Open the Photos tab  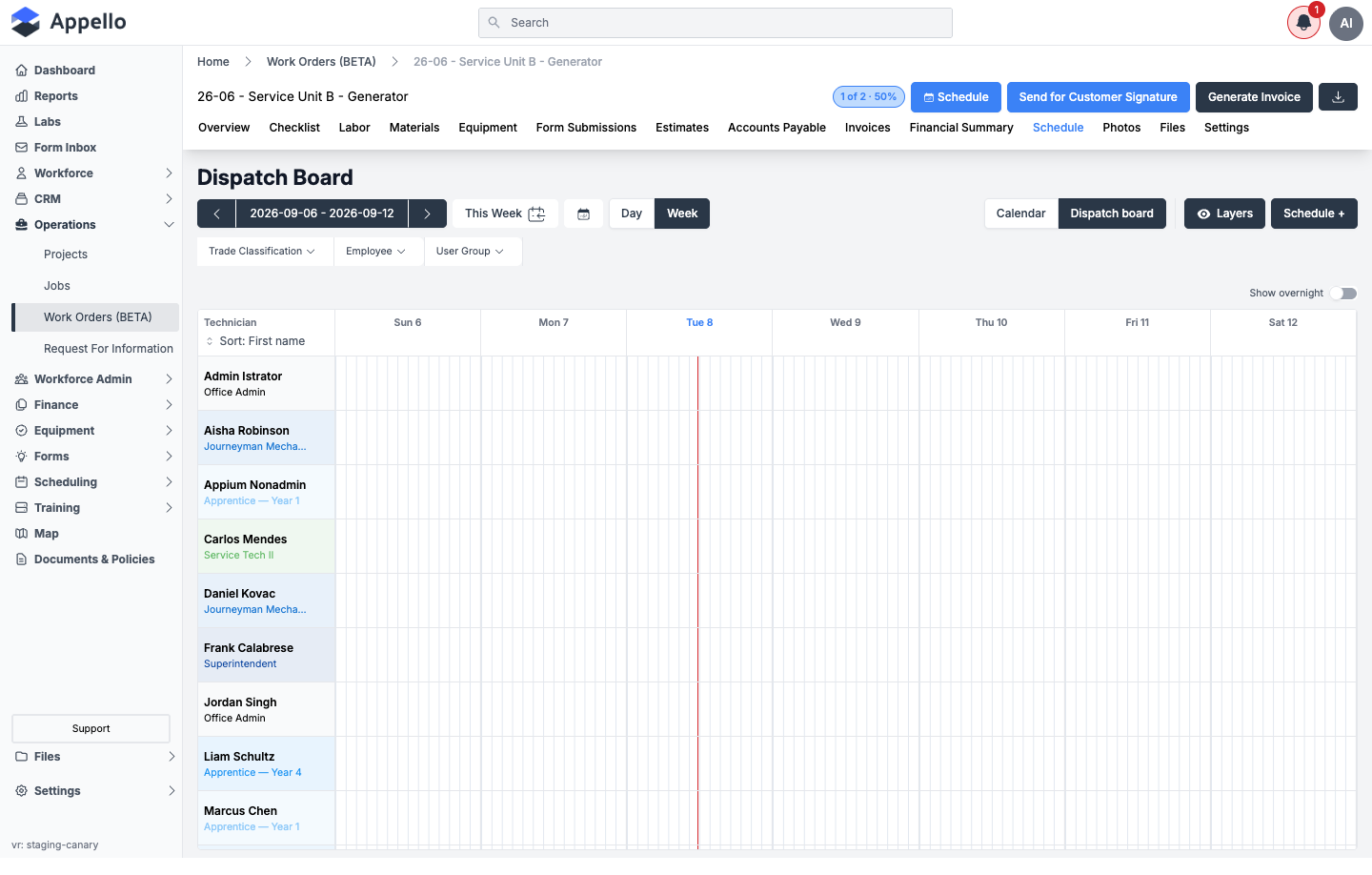[x=1121, y=128]
